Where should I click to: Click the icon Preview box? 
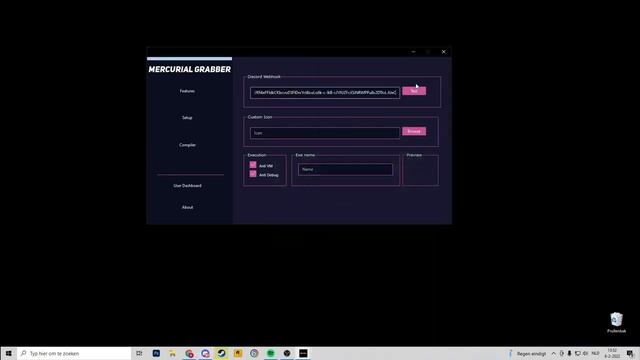420,171
